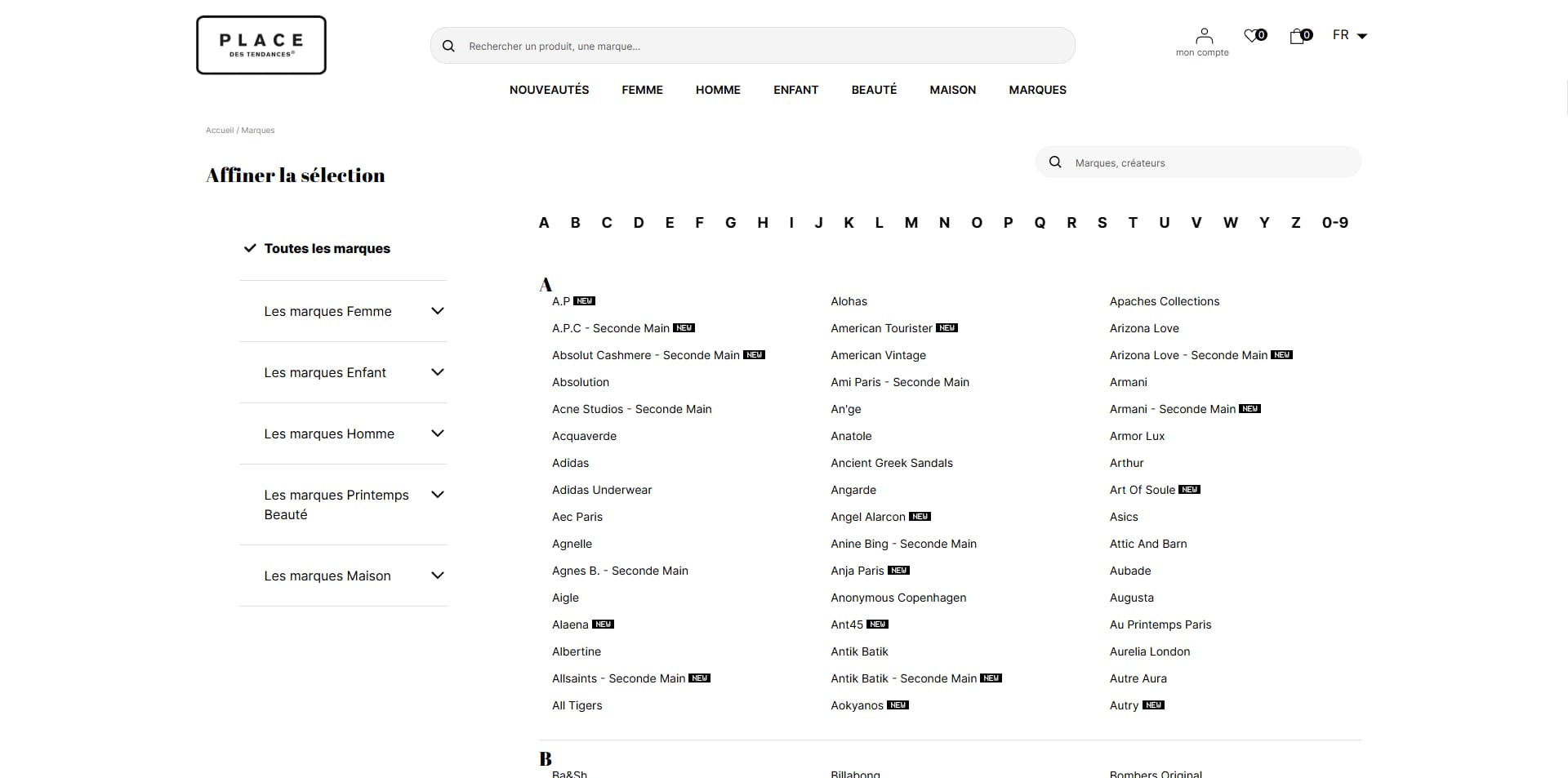1568x778 pixels.
Task: Open the MARQUES menu
Action: 1037,90
